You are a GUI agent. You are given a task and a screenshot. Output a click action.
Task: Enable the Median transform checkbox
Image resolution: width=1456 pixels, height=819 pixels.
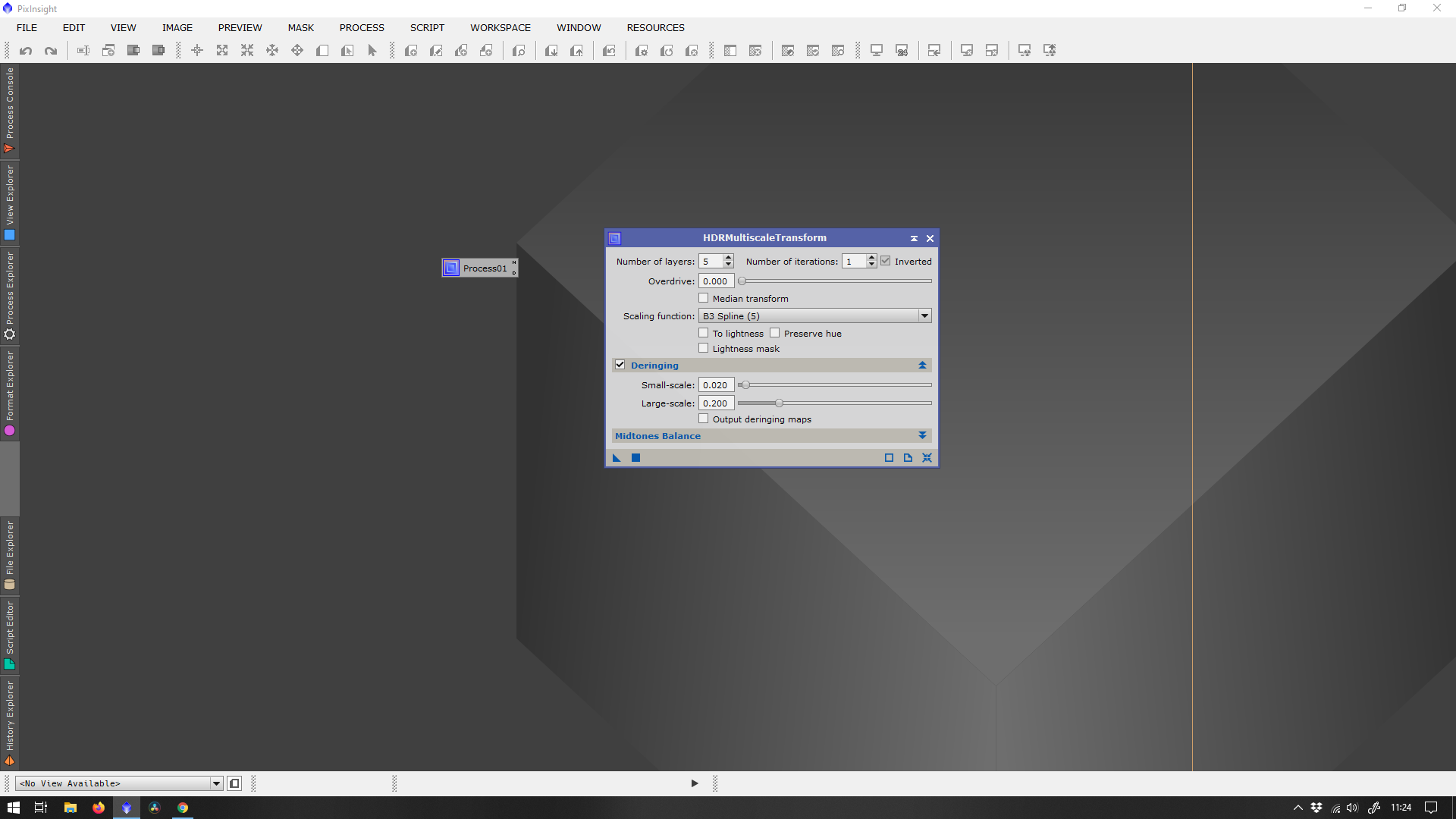pyautogui.click(x=703, y=298)
